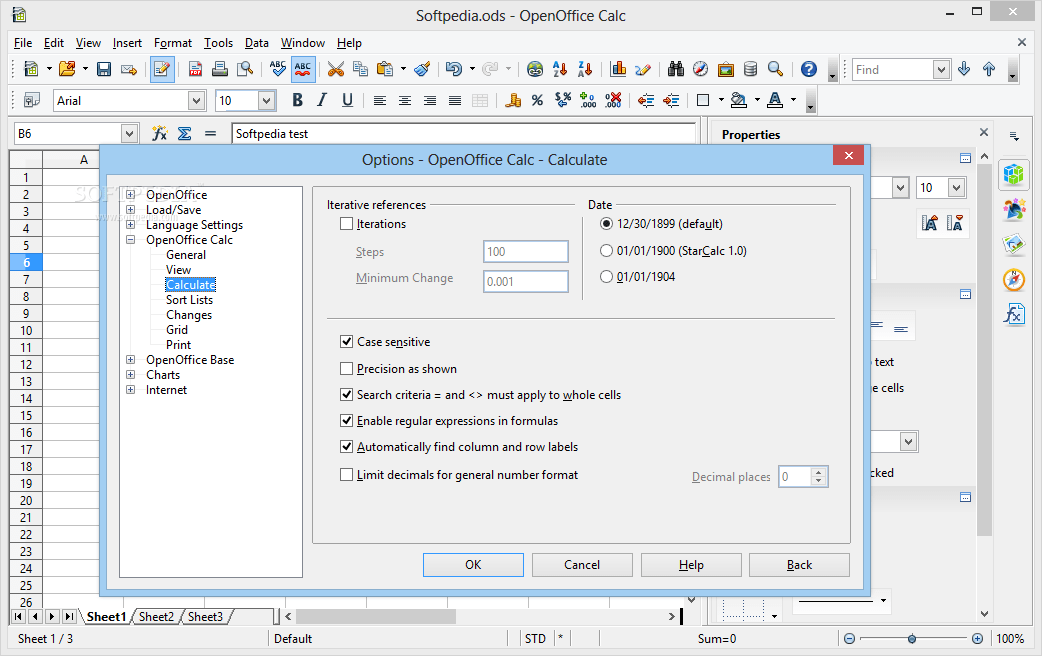
Task: Open the Name Box B6 dropdown
Action: (129, 134)
